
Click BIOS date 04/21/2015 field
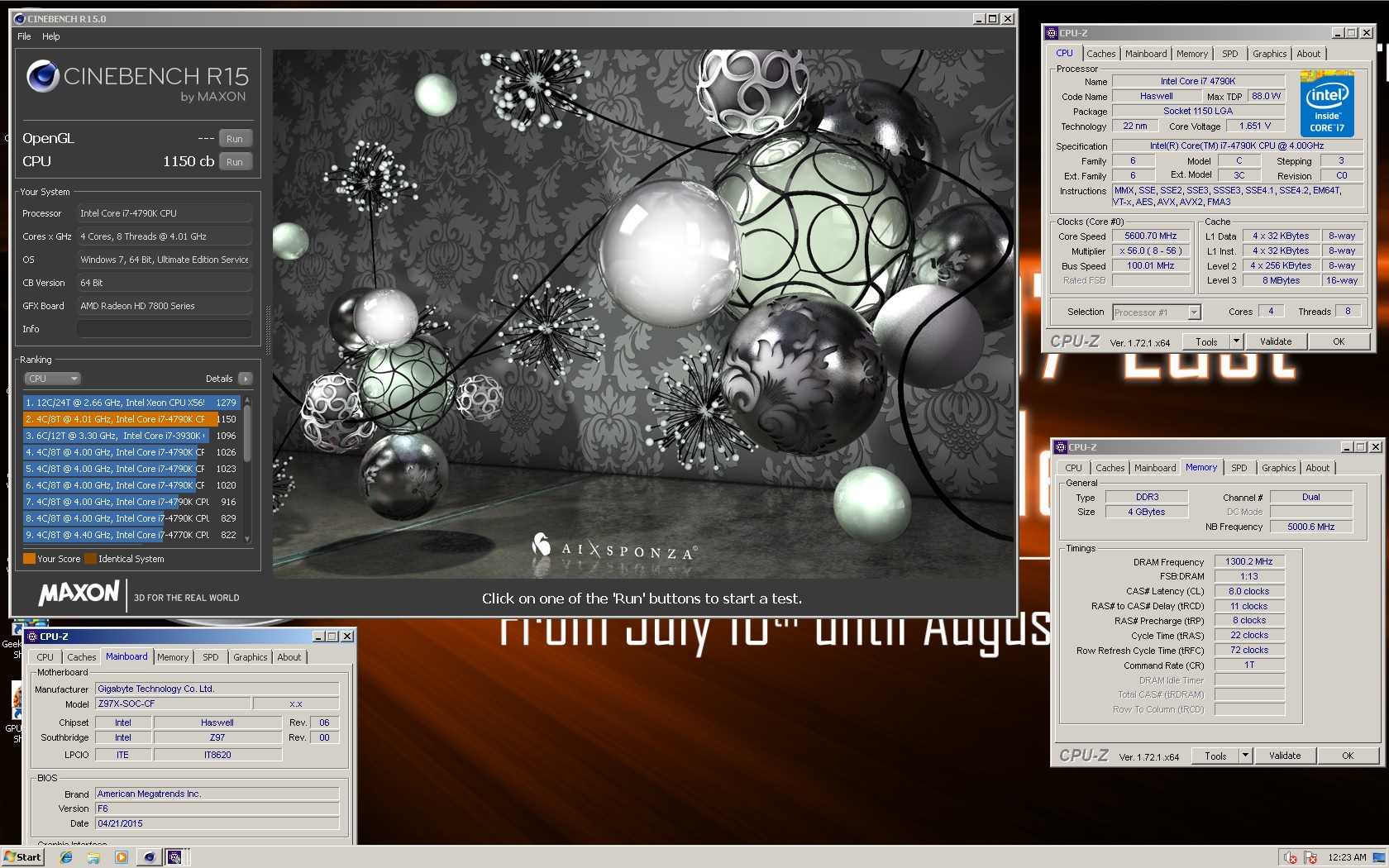217,823
